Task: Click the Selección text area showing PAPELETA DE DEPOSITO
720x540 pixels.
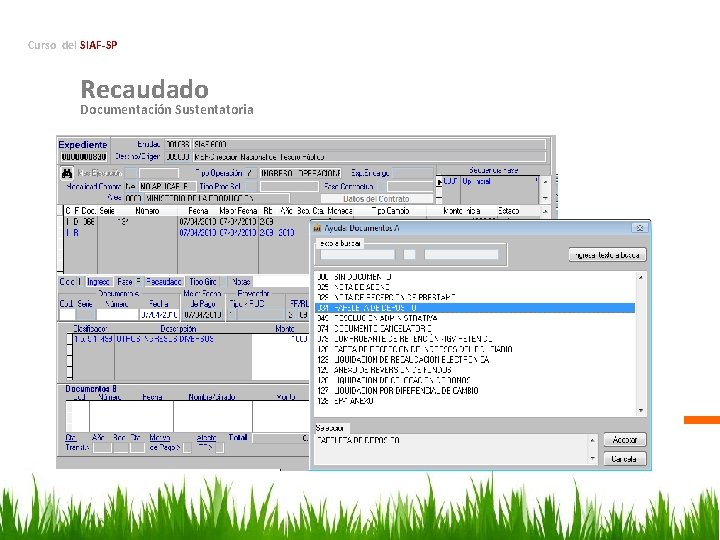Action: coord(451,449)
